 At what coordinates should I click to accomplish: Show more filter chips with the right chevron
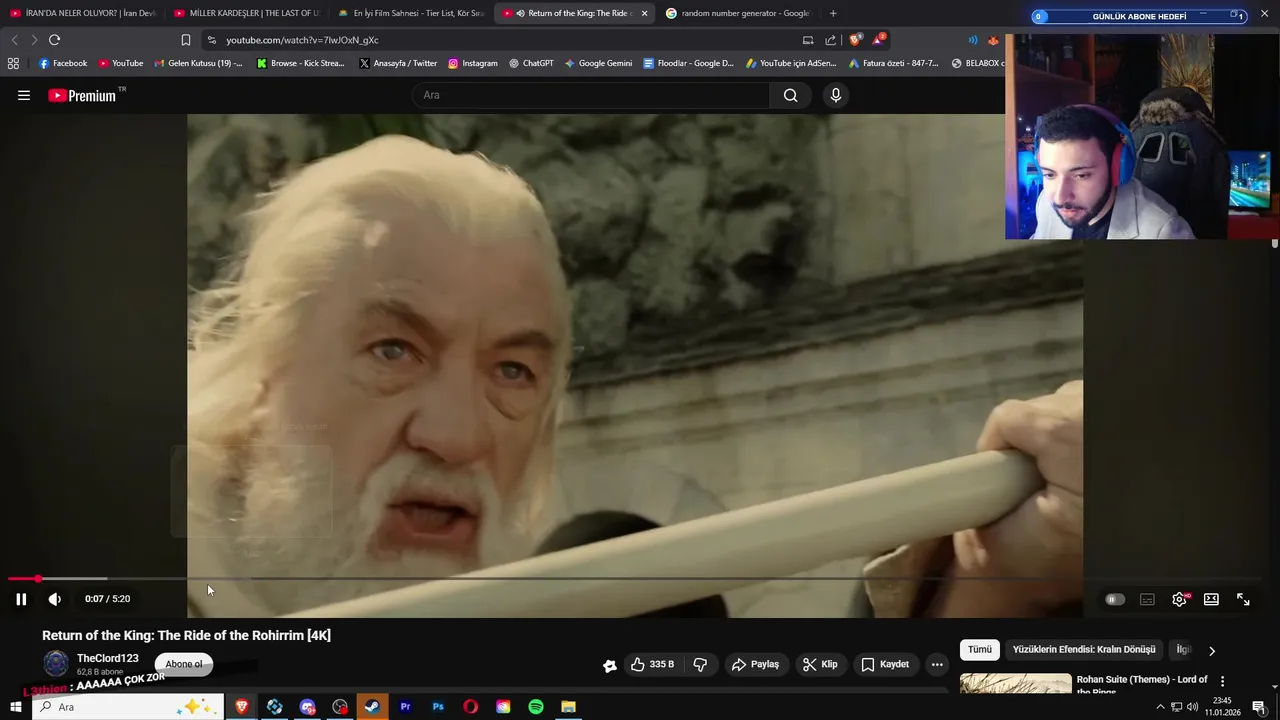click(x=1212, y=651)
